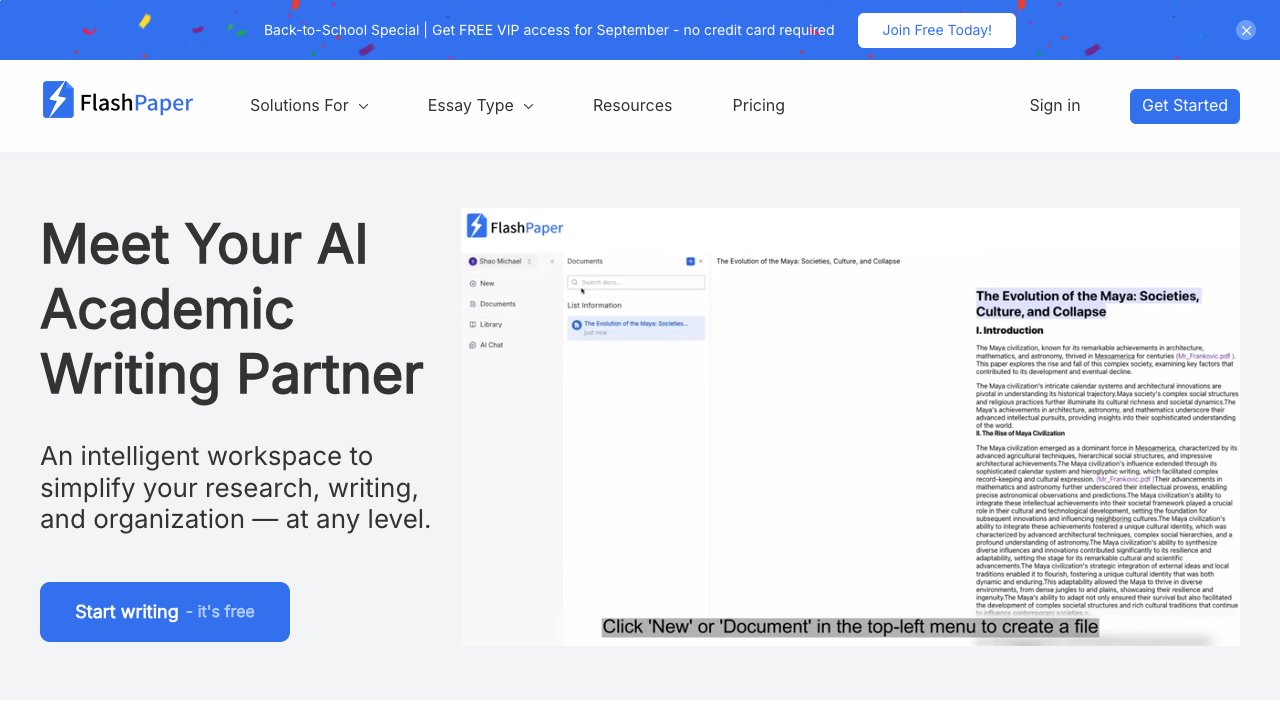Image resolution: width=1280 pixels, height=720 pixels.
Task: Expand the Solutions For menu
Action: 309,105
